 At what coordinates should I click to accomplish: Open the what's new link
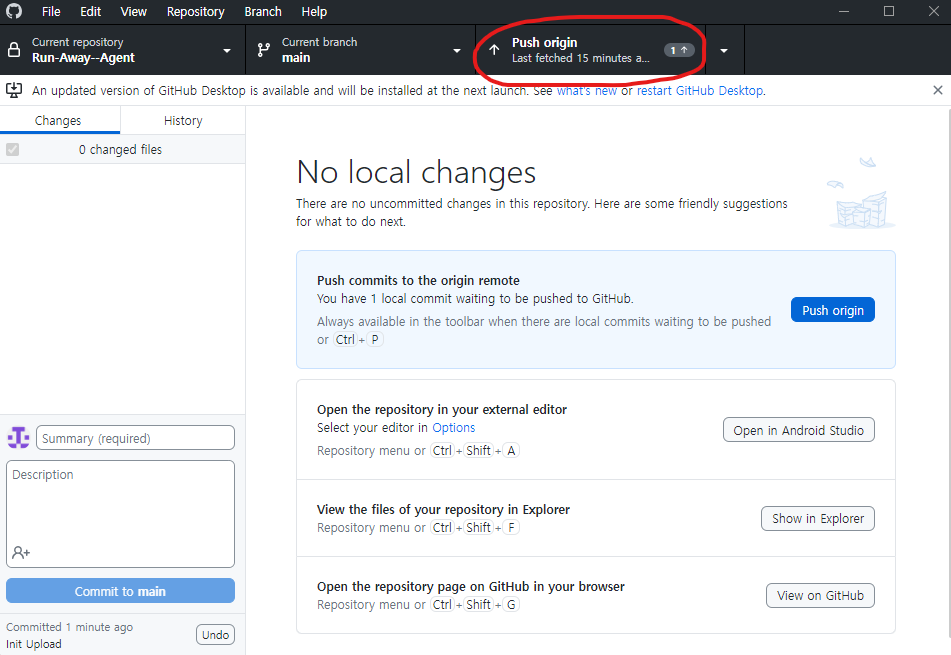click(586, 90)
